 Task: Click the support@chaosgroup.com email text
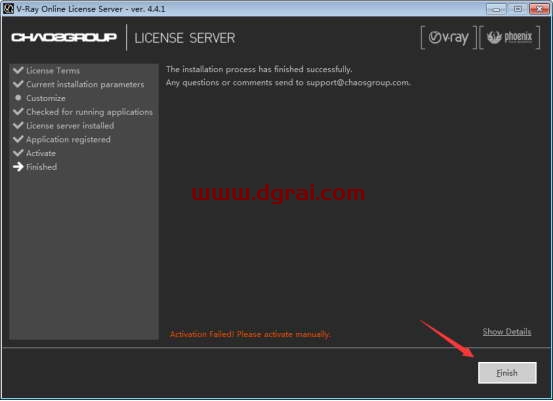[357, 83]
